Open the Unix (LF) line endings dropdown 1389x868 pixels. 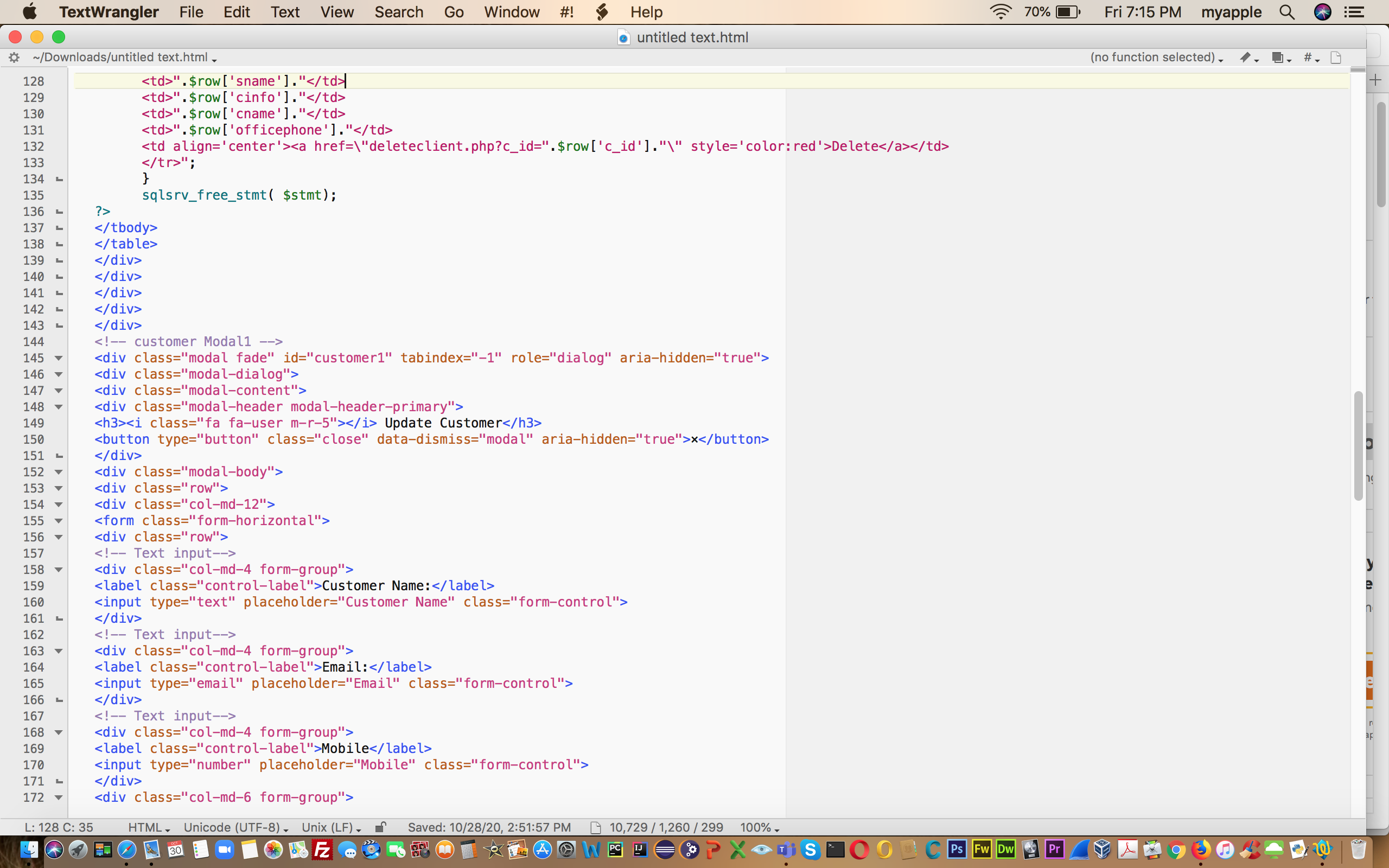click(332, 827)
